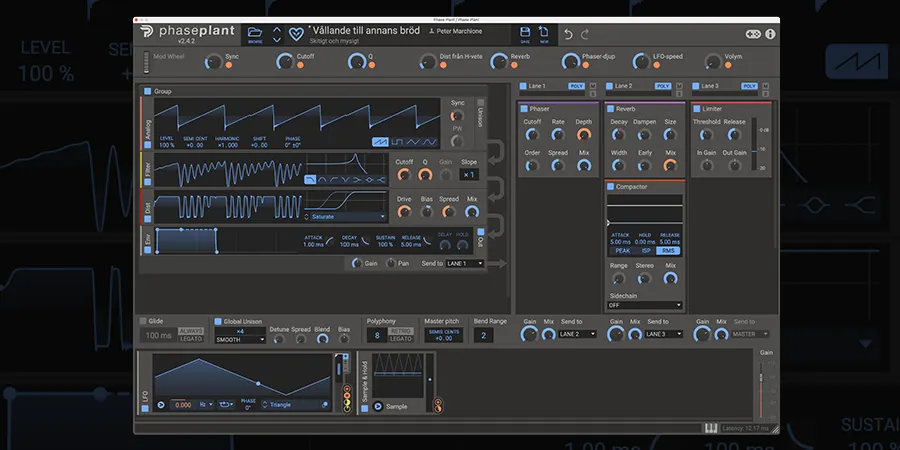This screenshot has height=450, width=900.
Task: Enable Unison on the Analog oscillator
Action: (481, 103)
